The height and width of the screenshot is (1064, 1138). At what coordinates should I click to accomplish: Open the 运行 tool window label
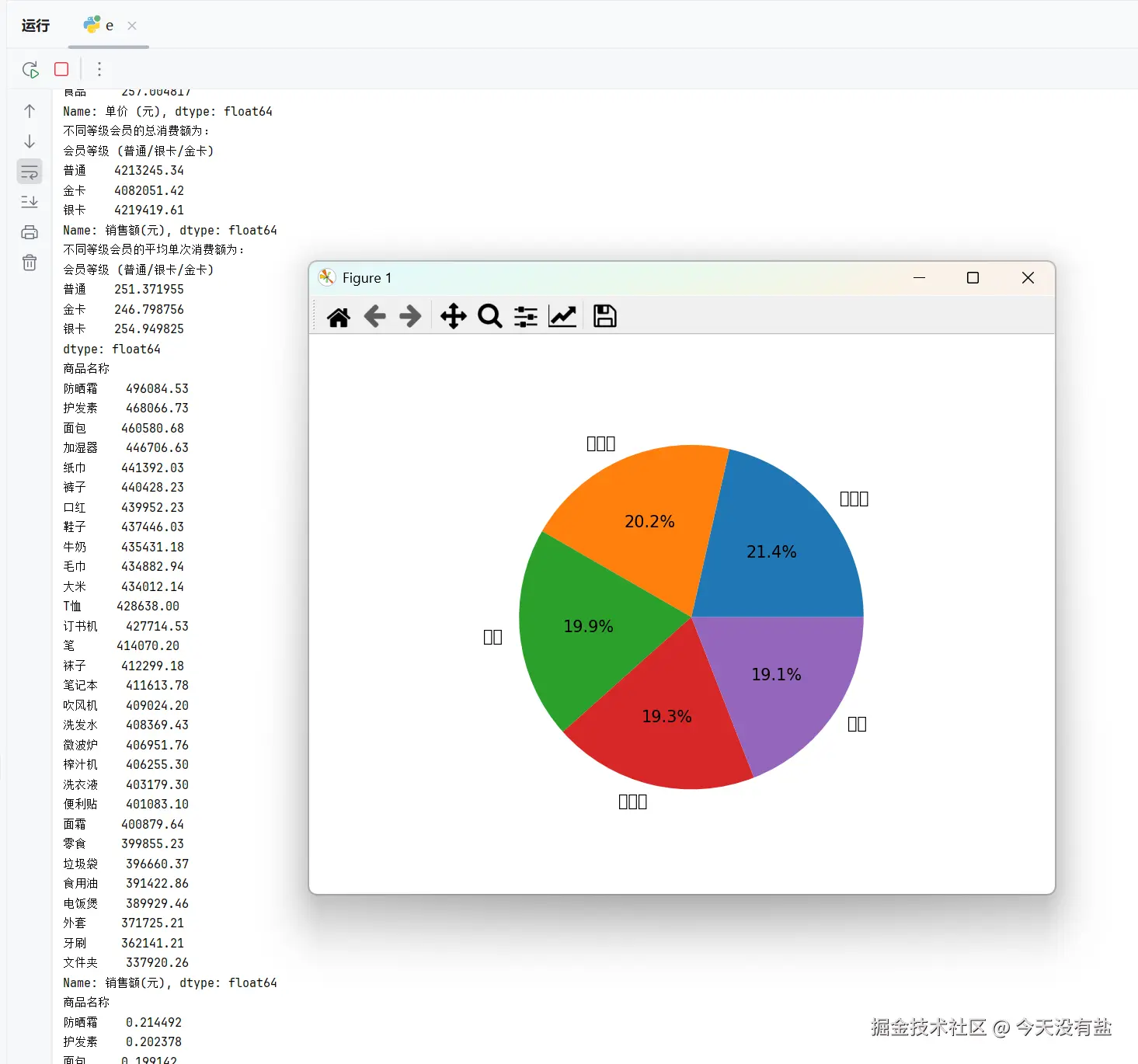coord(36,26)
